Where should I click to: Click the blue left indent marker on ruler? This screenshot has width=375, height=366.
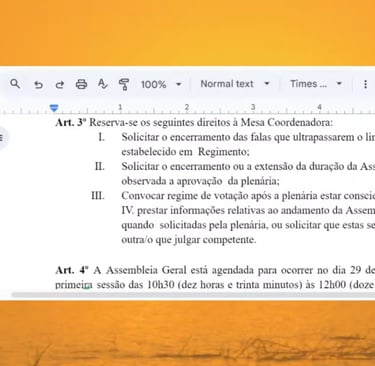(x=54, y=108)
